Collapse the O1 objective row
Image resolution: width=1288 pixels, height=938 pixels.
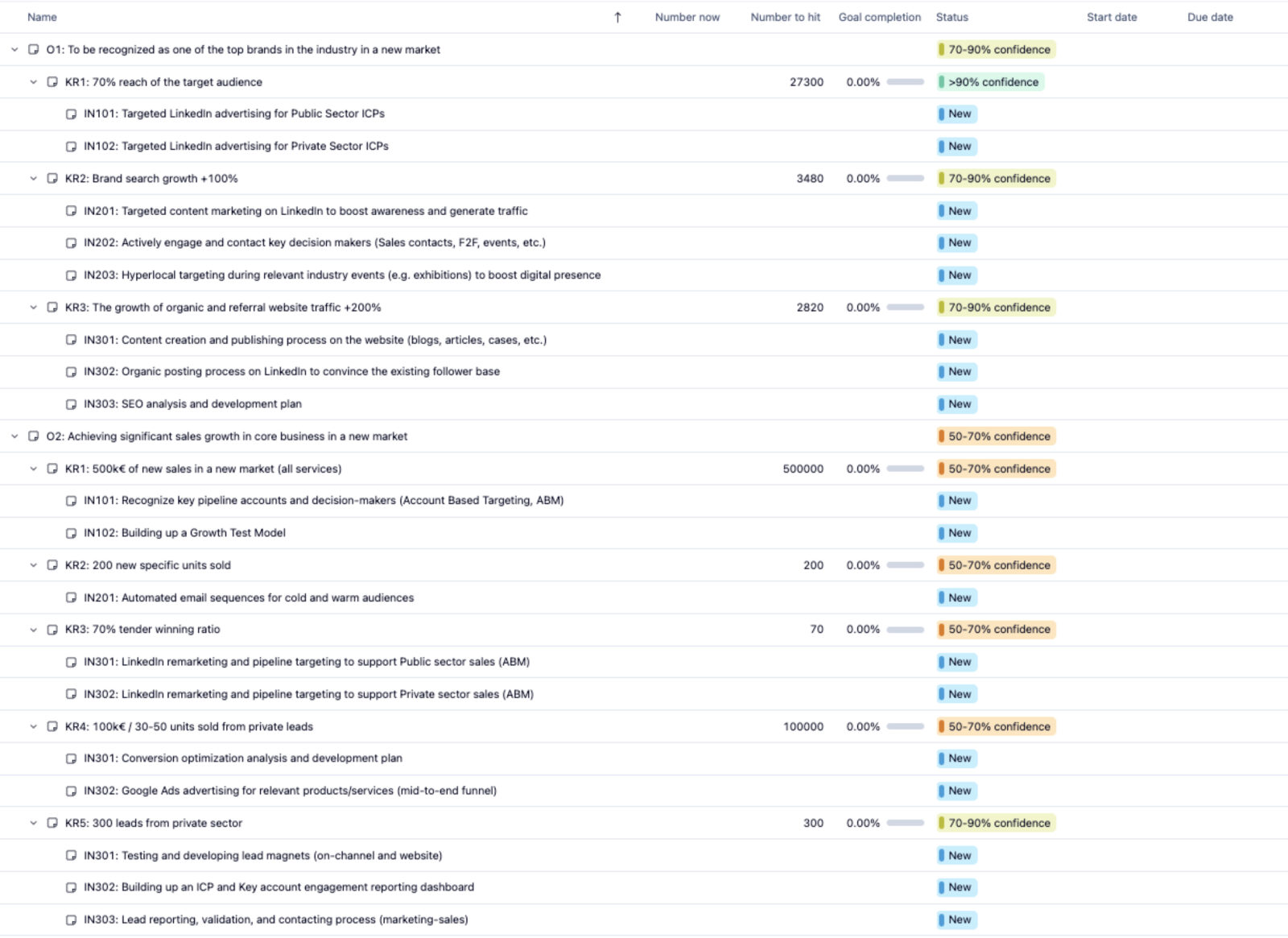coord(14,49)
